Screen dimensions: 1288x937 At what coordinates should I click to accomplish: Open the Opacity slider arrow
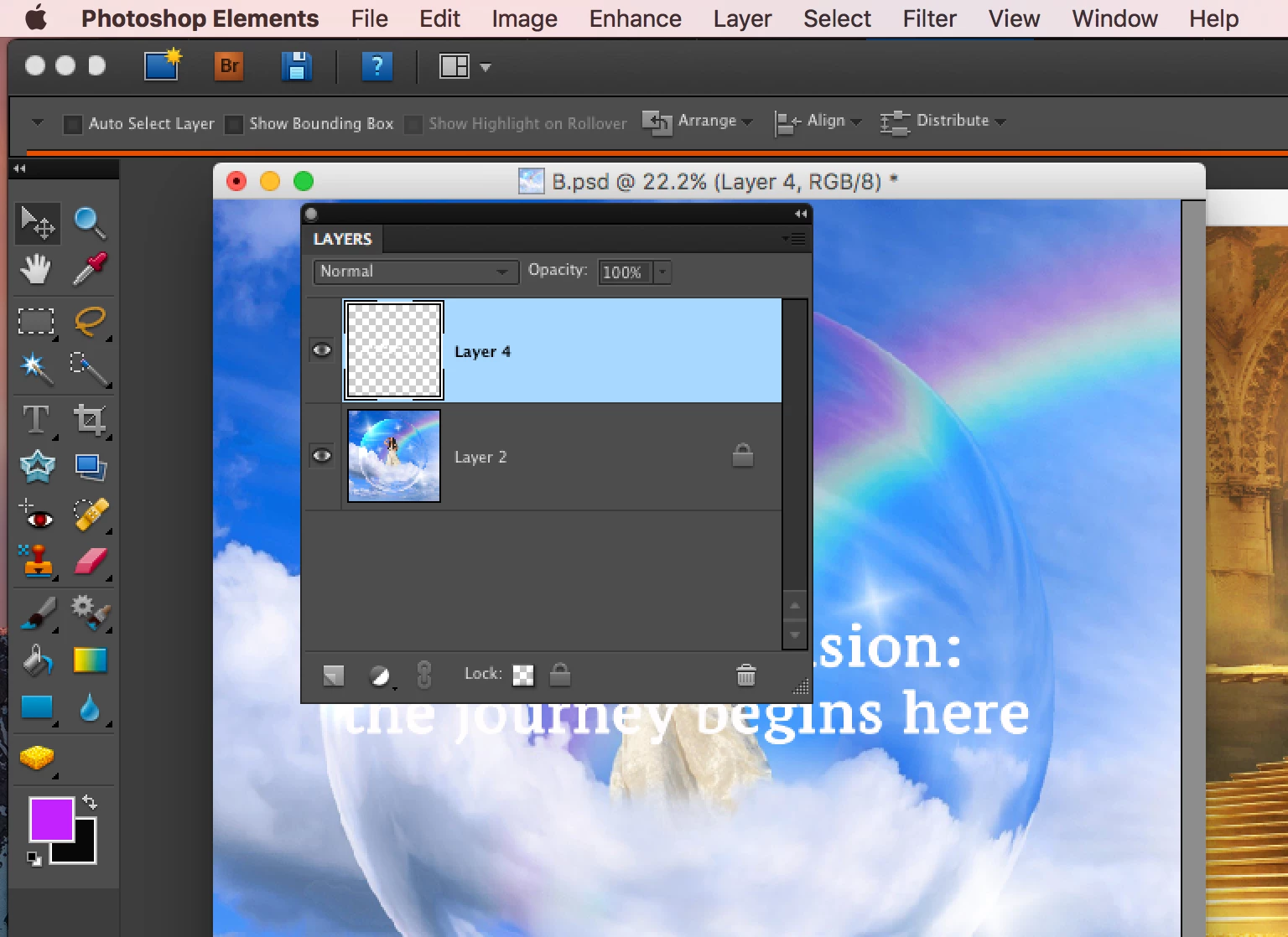[662, 272]
